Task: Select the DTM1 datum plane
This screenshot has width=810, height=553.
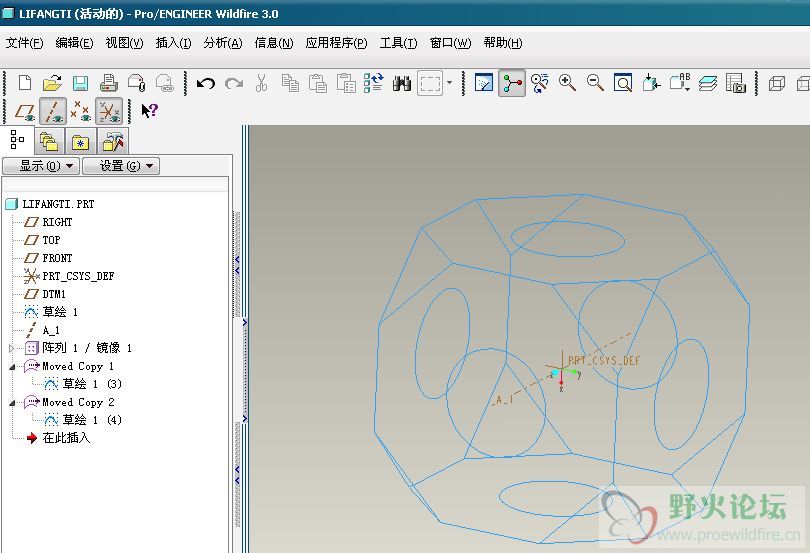Action: pyautogui.click(x=54, y=294)
